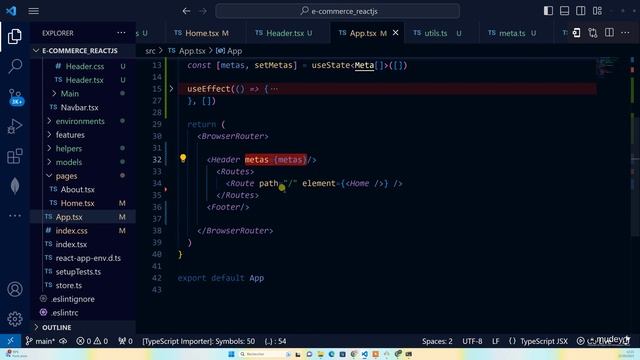
Task: Open store.ts in the explorer
Action: (x=69, y=285)
